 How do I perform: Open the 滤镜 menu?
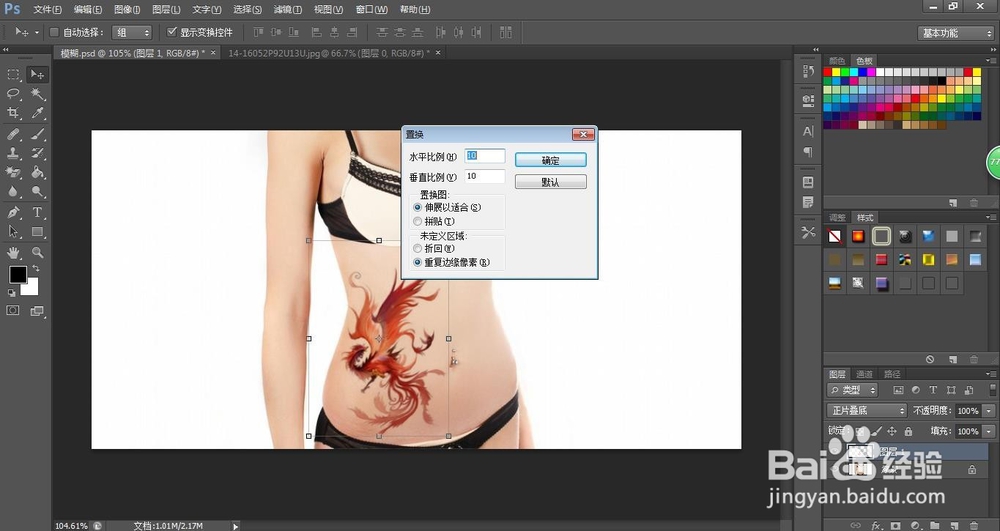[x=288, y=10]
